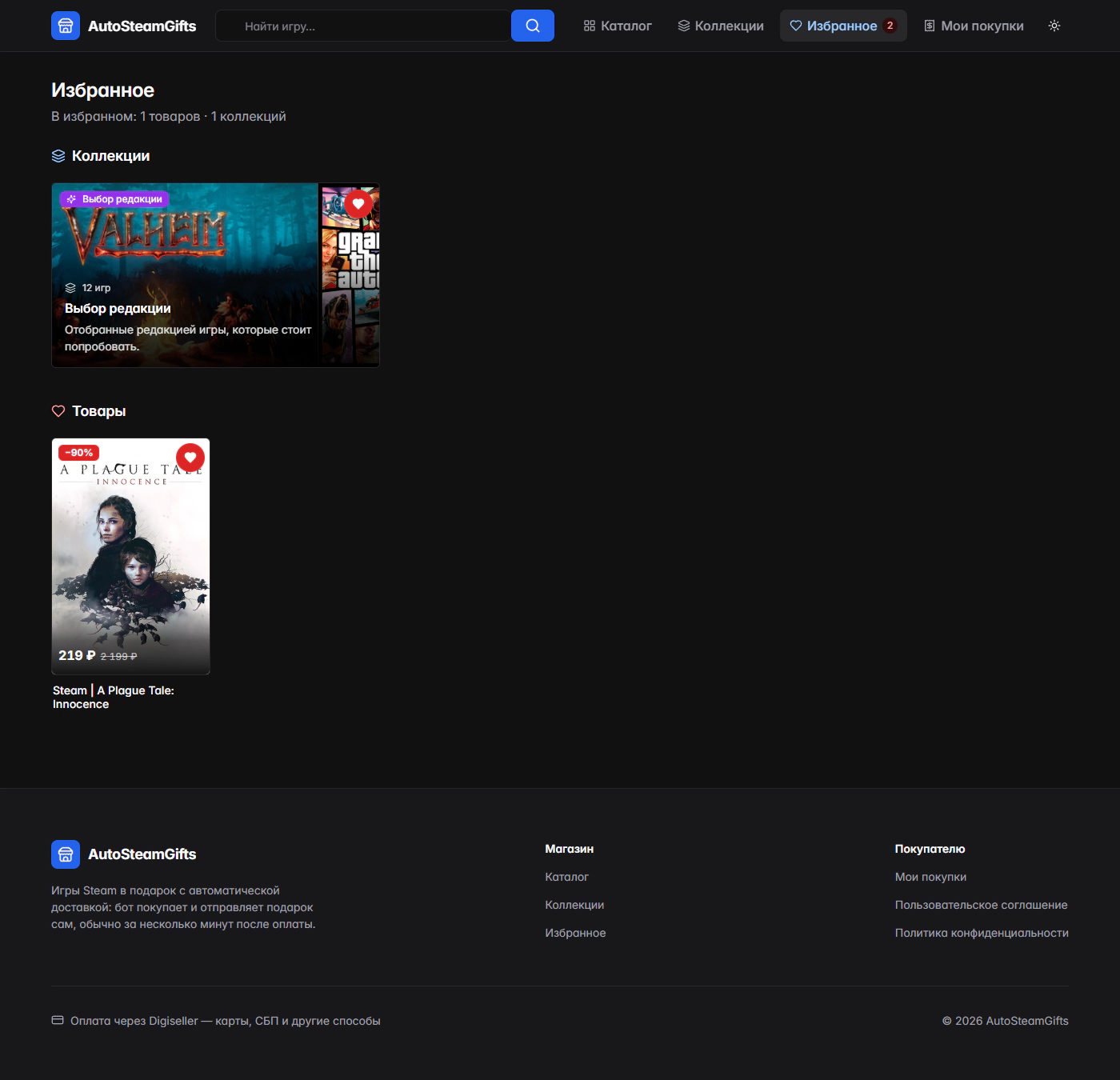Remove Valheim collection from favorites heart
Screen dimensions: 1120x1080
(x=358, y=203)
